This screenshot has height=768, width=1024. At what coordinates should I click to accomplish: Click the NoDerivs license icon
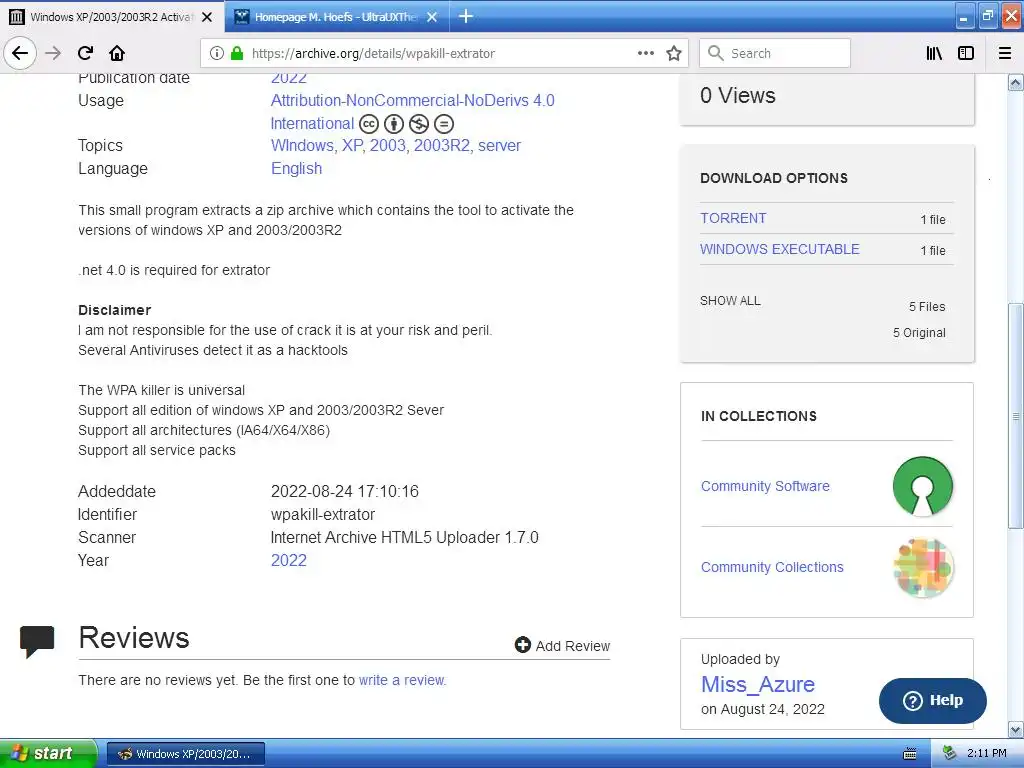tap(443, 123)
